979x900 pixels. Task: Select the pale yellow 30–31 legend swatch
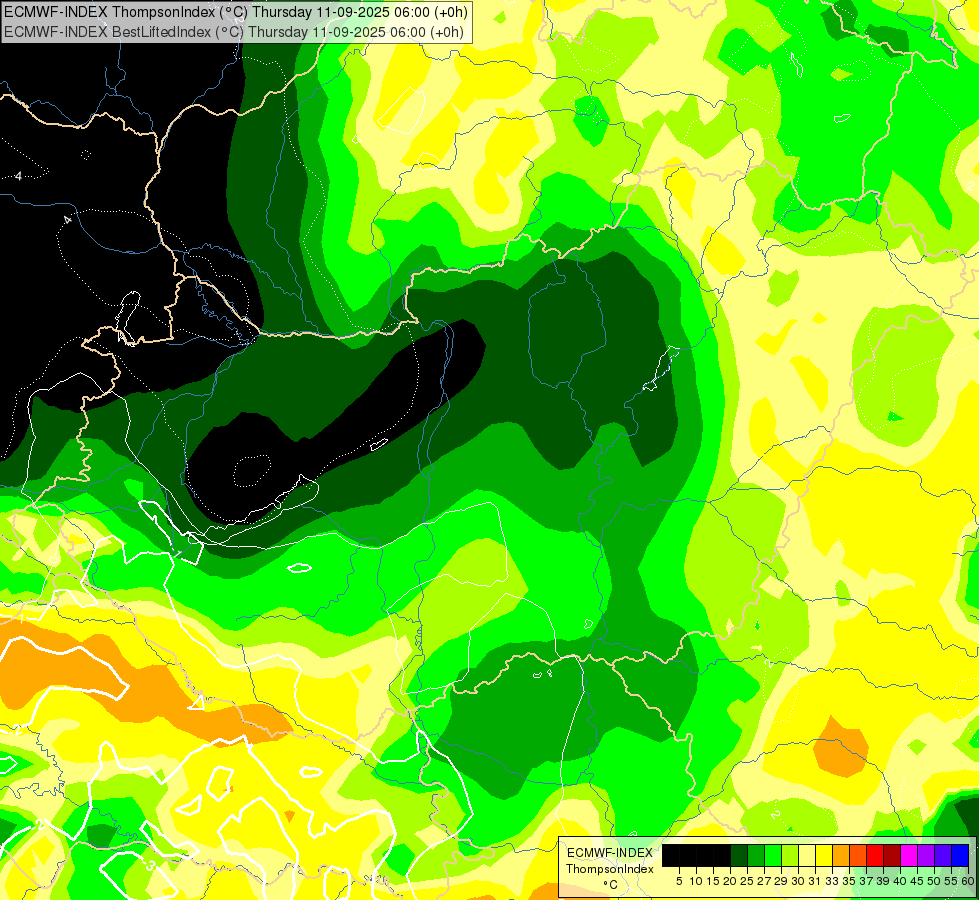click(807, 855)
